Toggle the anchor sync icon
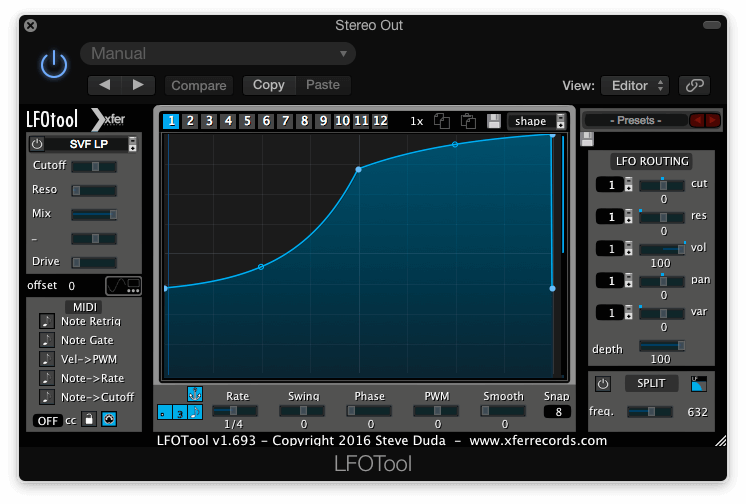This screenshot has width=746, height=504. [195, 394]
